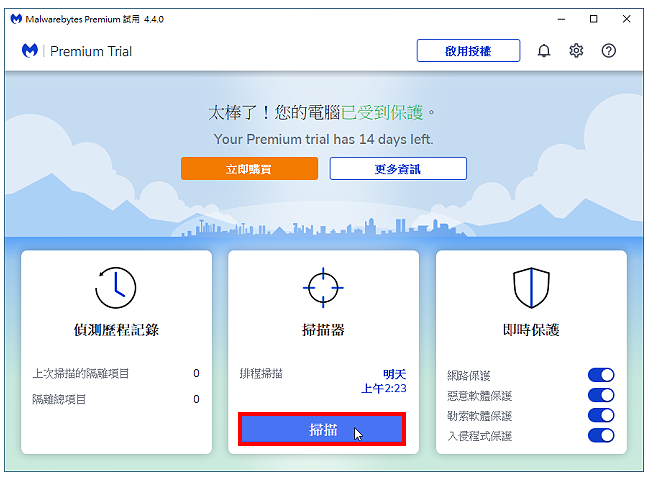660x485 pixels.
Task: Click the 上次掃描的隔離項目 row label
Action: (x=81, y=373)
